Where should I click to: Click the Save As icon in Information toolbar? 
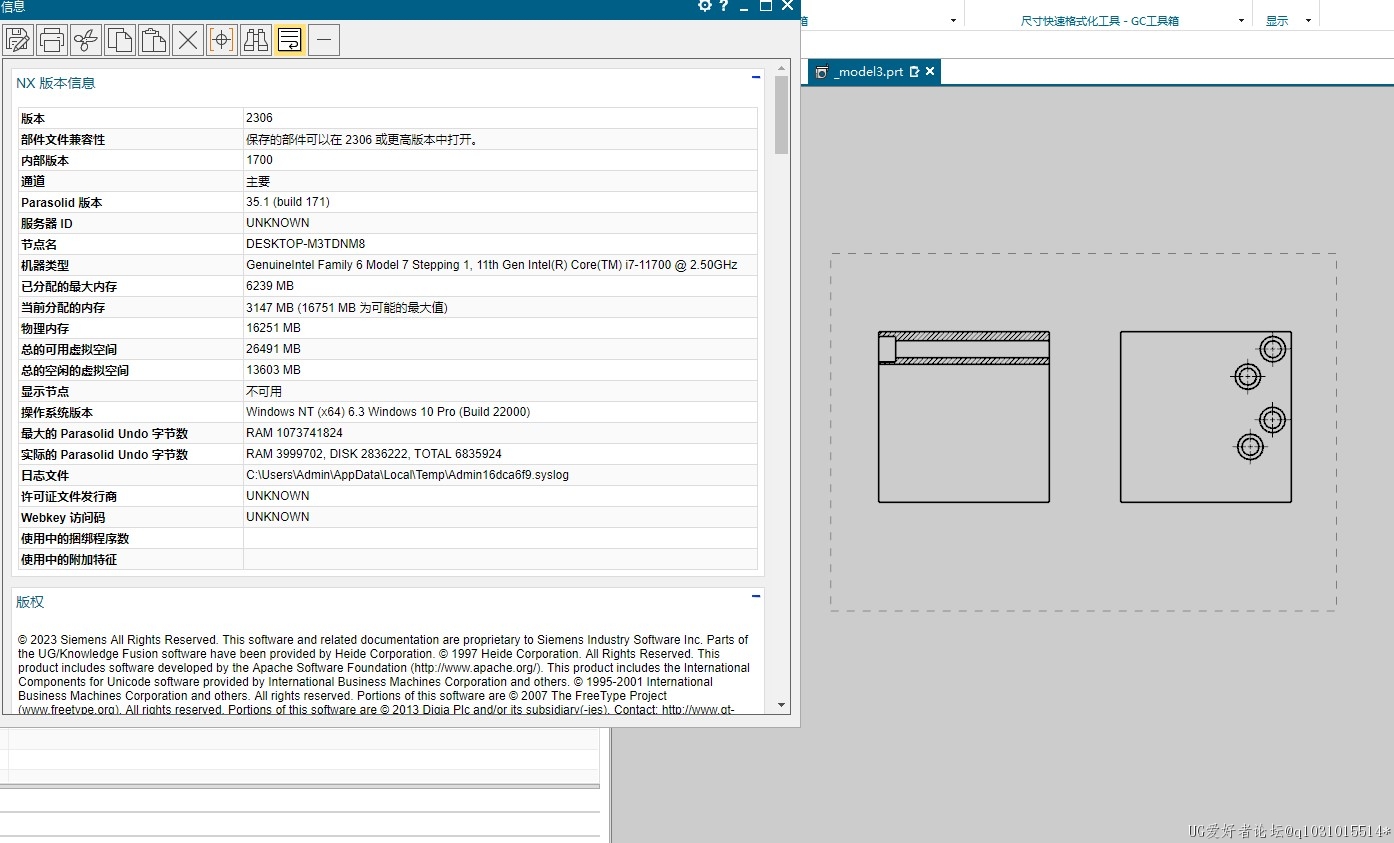point(18,40)
